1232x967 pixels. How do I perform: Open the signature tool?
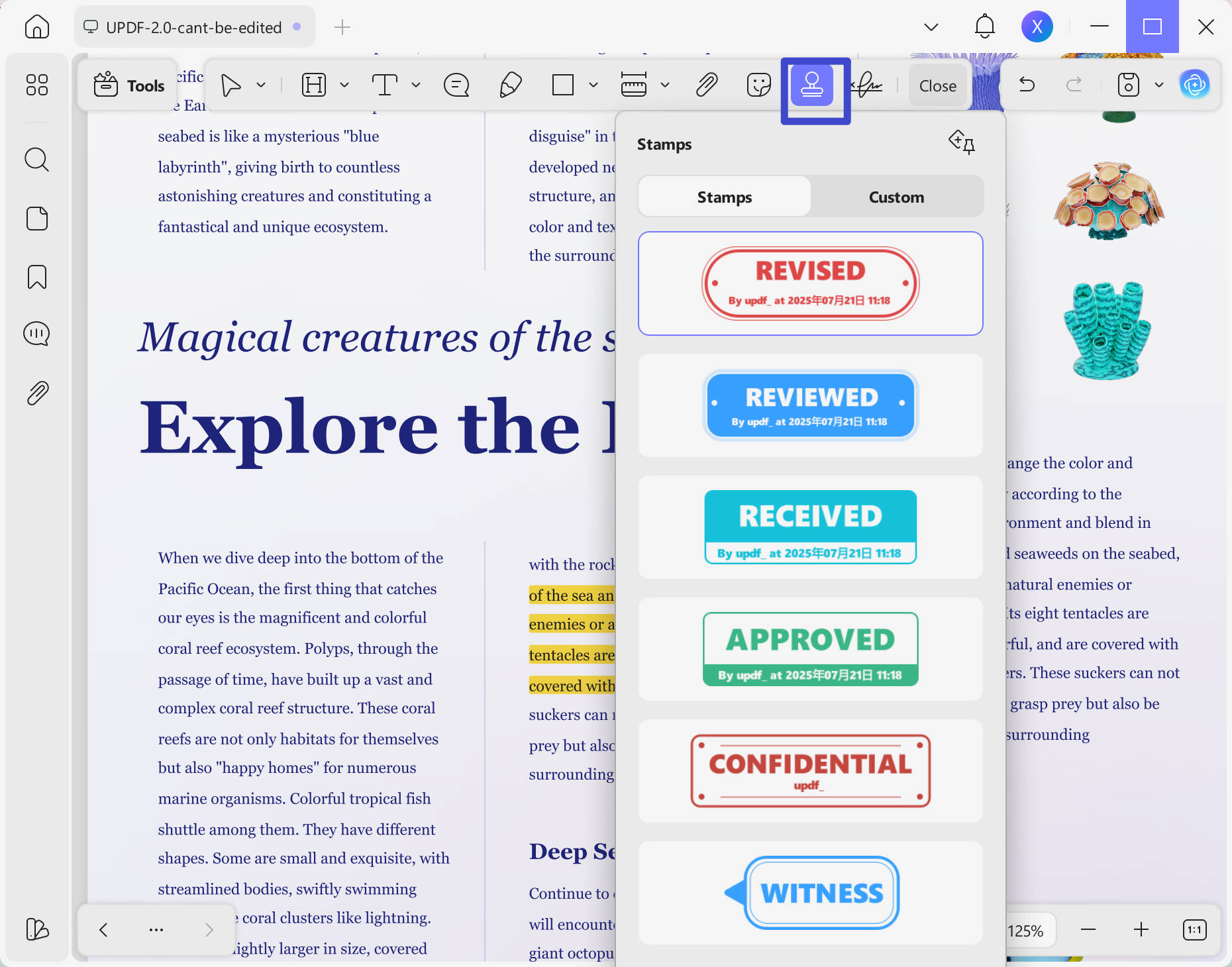(866, 85)
